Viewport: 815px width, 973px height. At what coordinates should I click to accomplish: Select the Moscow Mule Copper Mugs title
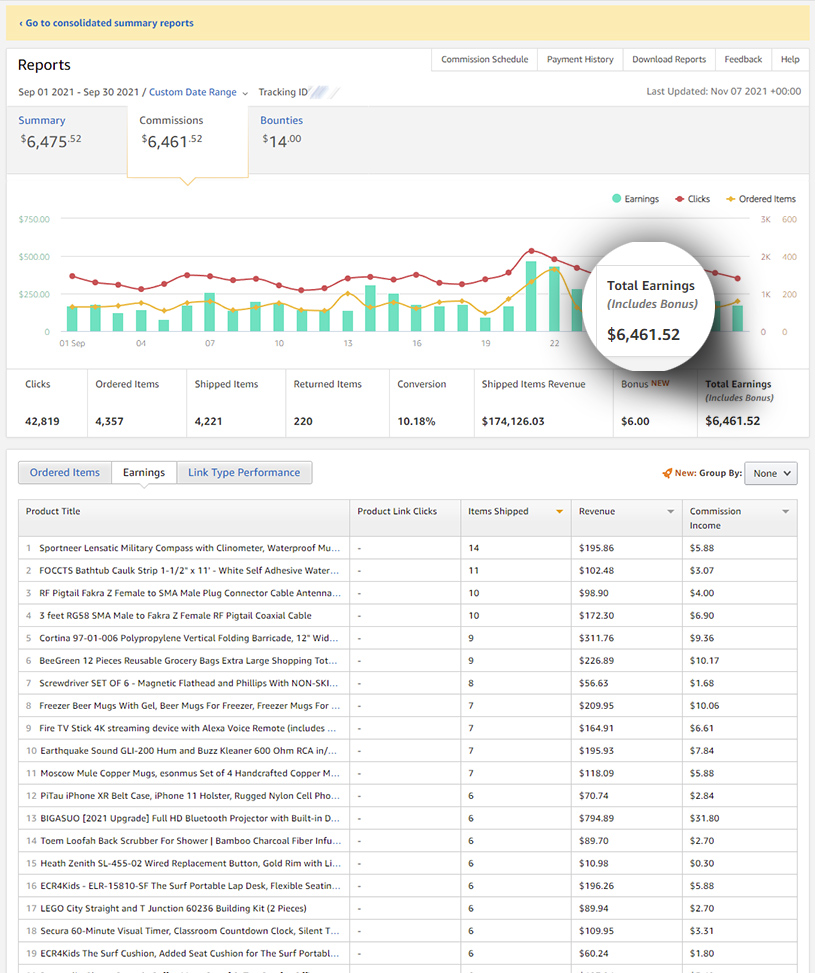pyautogui.click(x=190, y=773)
